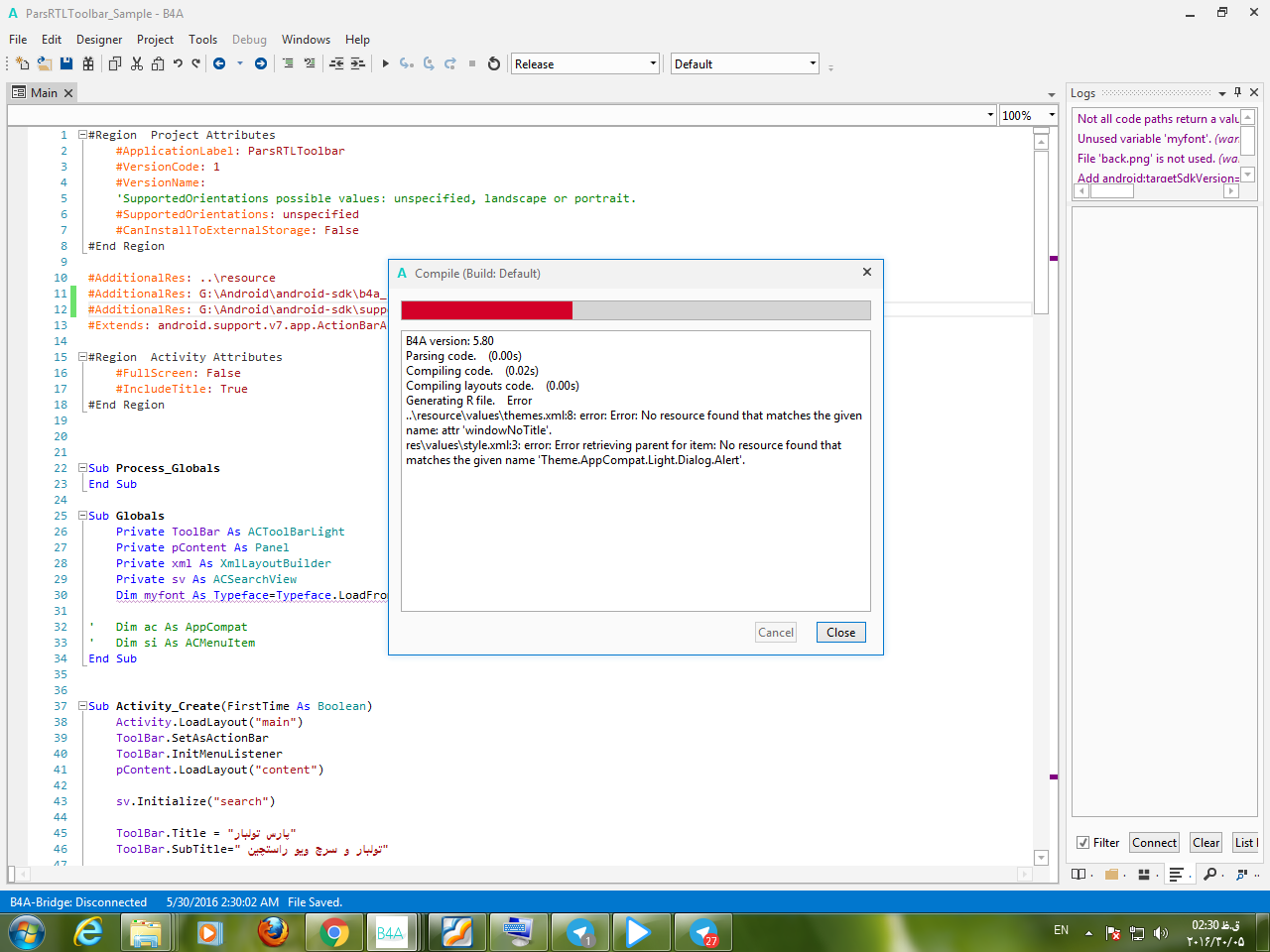
Task: Open the Libraries Manager book tab icon
Action: click(1079, 874)
